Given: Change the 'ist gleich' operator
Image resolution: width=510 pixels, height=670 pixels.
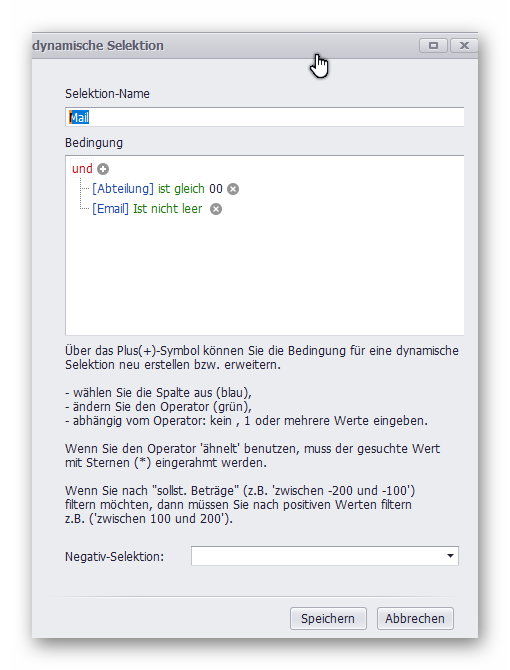Looking at the screenshot, I should (x=181, y=188).
